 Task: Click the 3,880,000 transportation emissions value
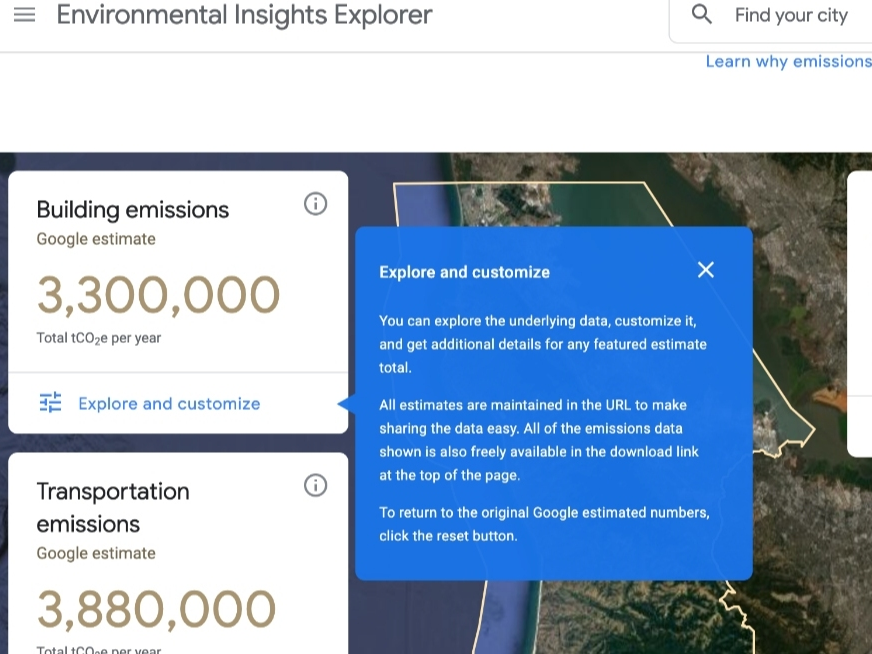156,610
